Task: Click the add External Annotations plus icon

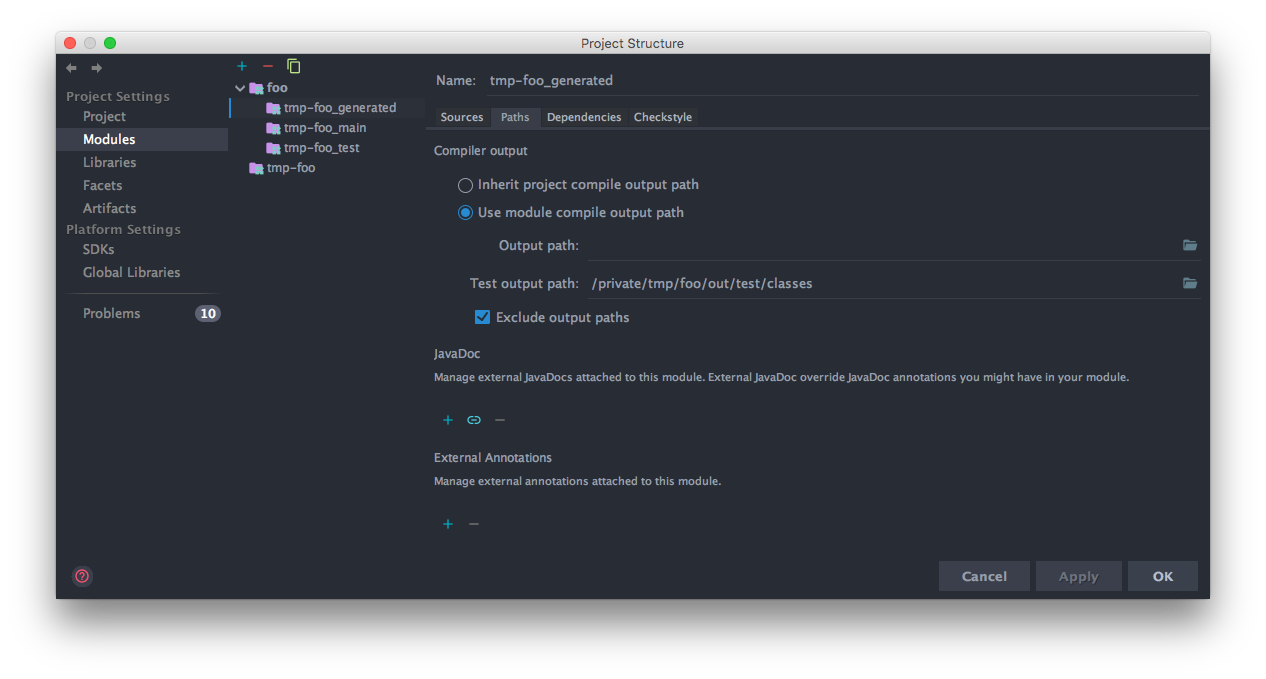Action: [447, 523]
